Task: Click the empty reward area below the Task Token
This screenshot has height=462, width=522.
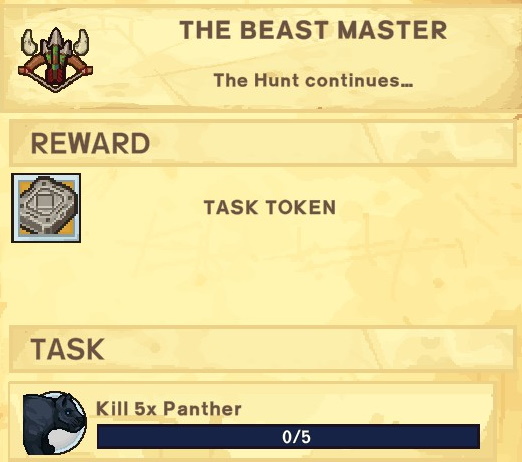Action: [261, 283]
